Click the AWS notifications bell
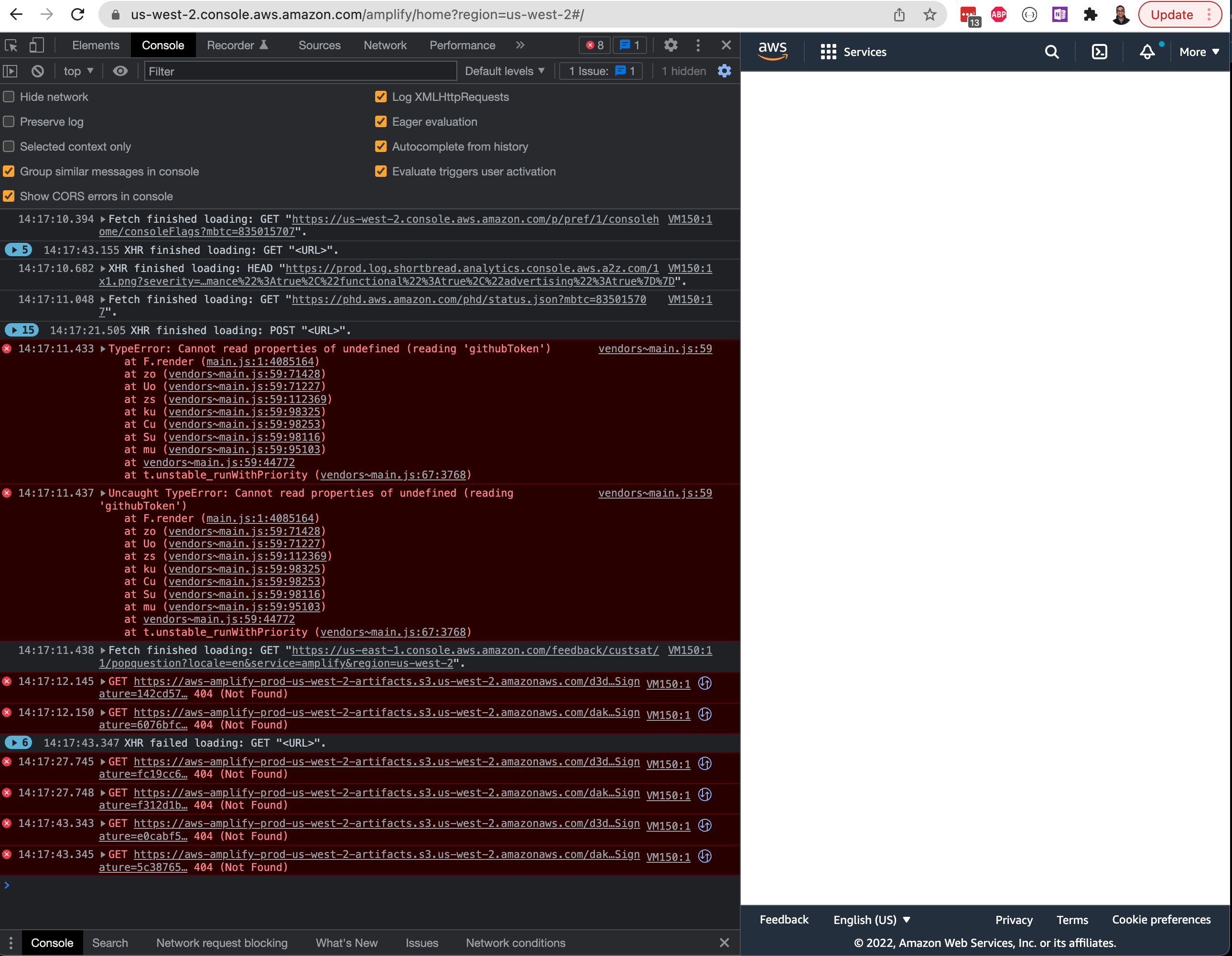The width and height of the screenshot is (1232, 956). pyautogui.click(x=1147, y=52)
